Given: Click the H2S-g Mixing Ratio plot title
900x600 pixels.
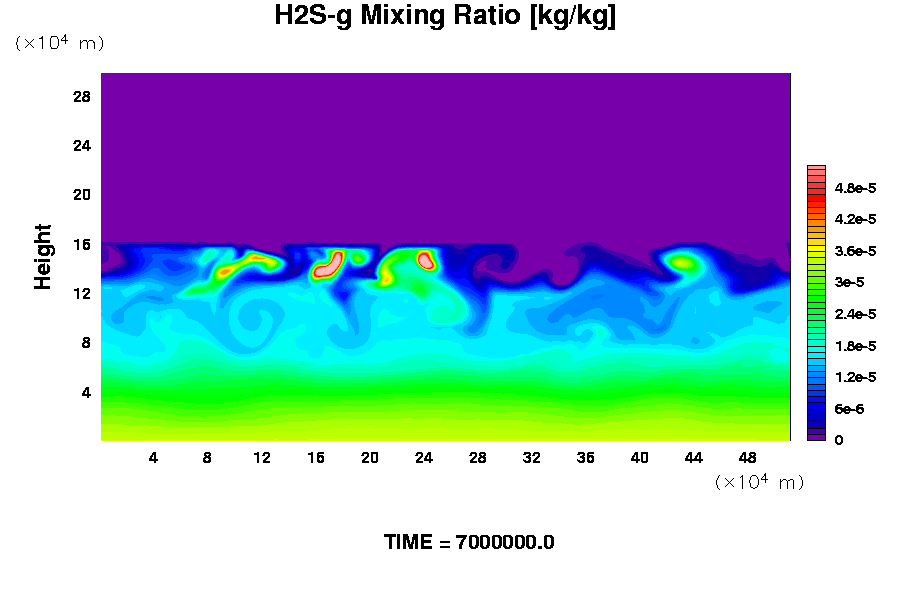Looking at the screenshot, I should click(x=445, y=17).
